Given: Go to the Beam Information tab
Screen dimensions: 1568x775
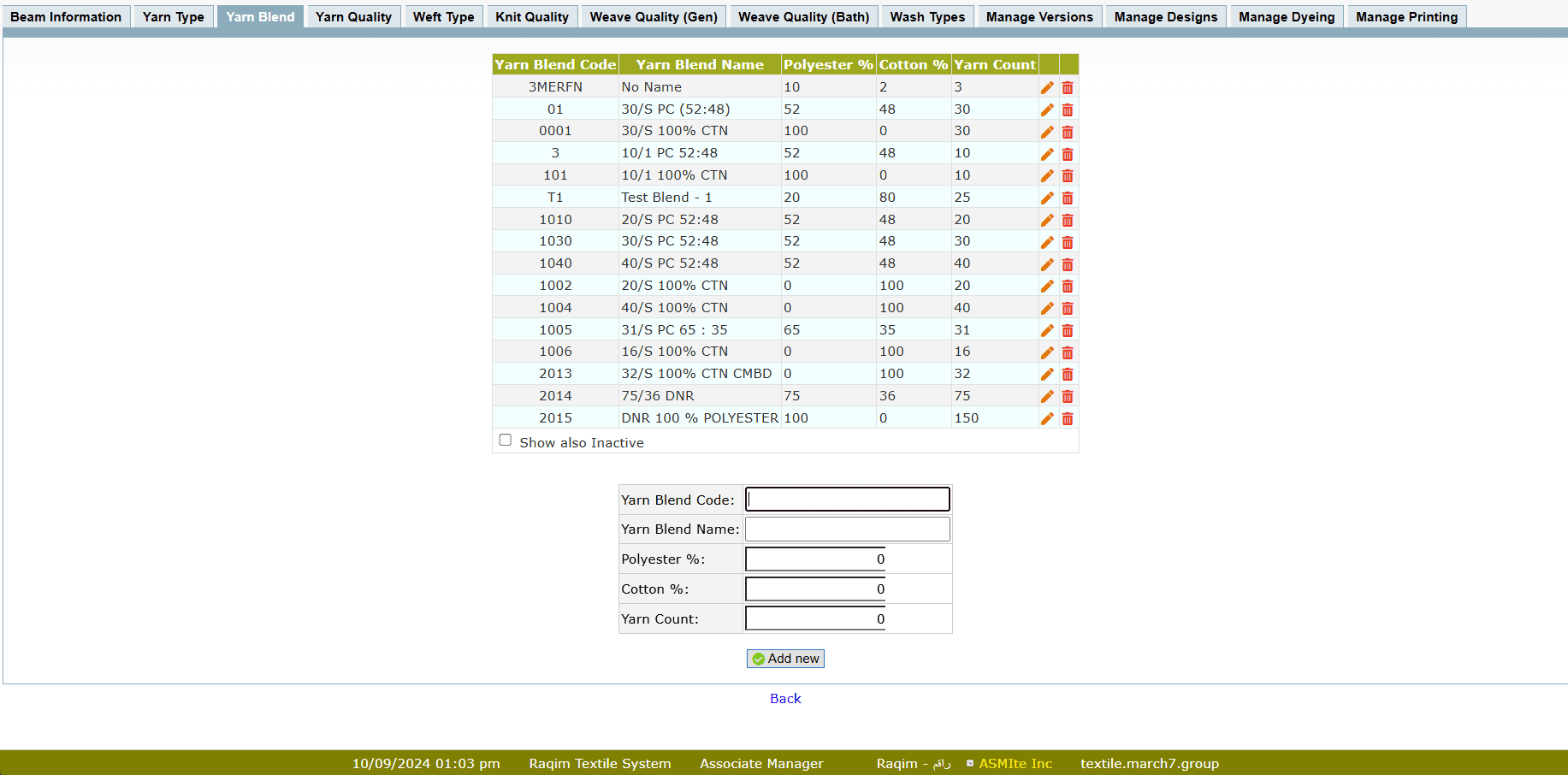Looking at the screenshot, I should [x=66, y=17].
